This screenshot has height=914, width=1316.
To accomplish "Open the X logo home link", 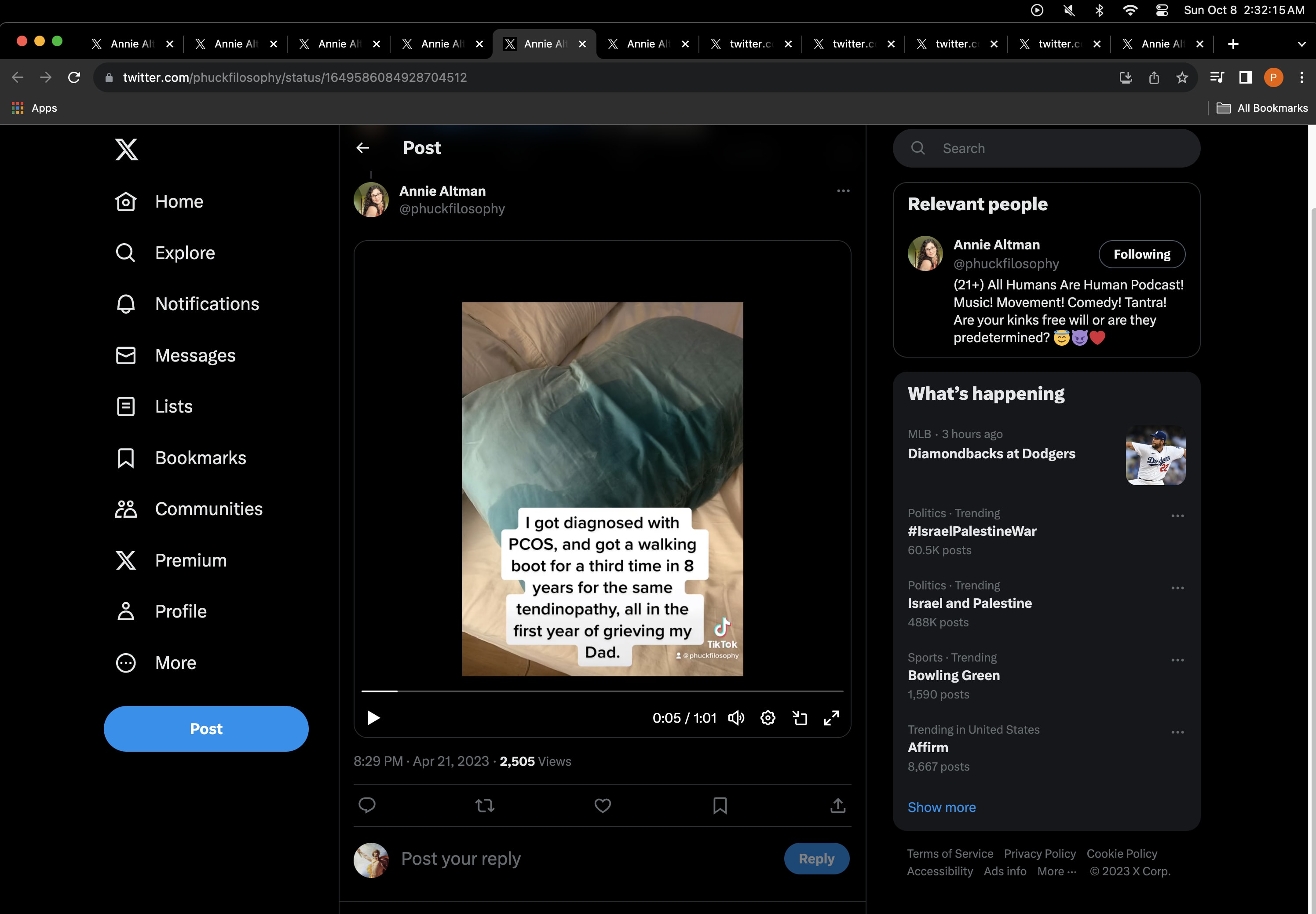I will (126, 149).
